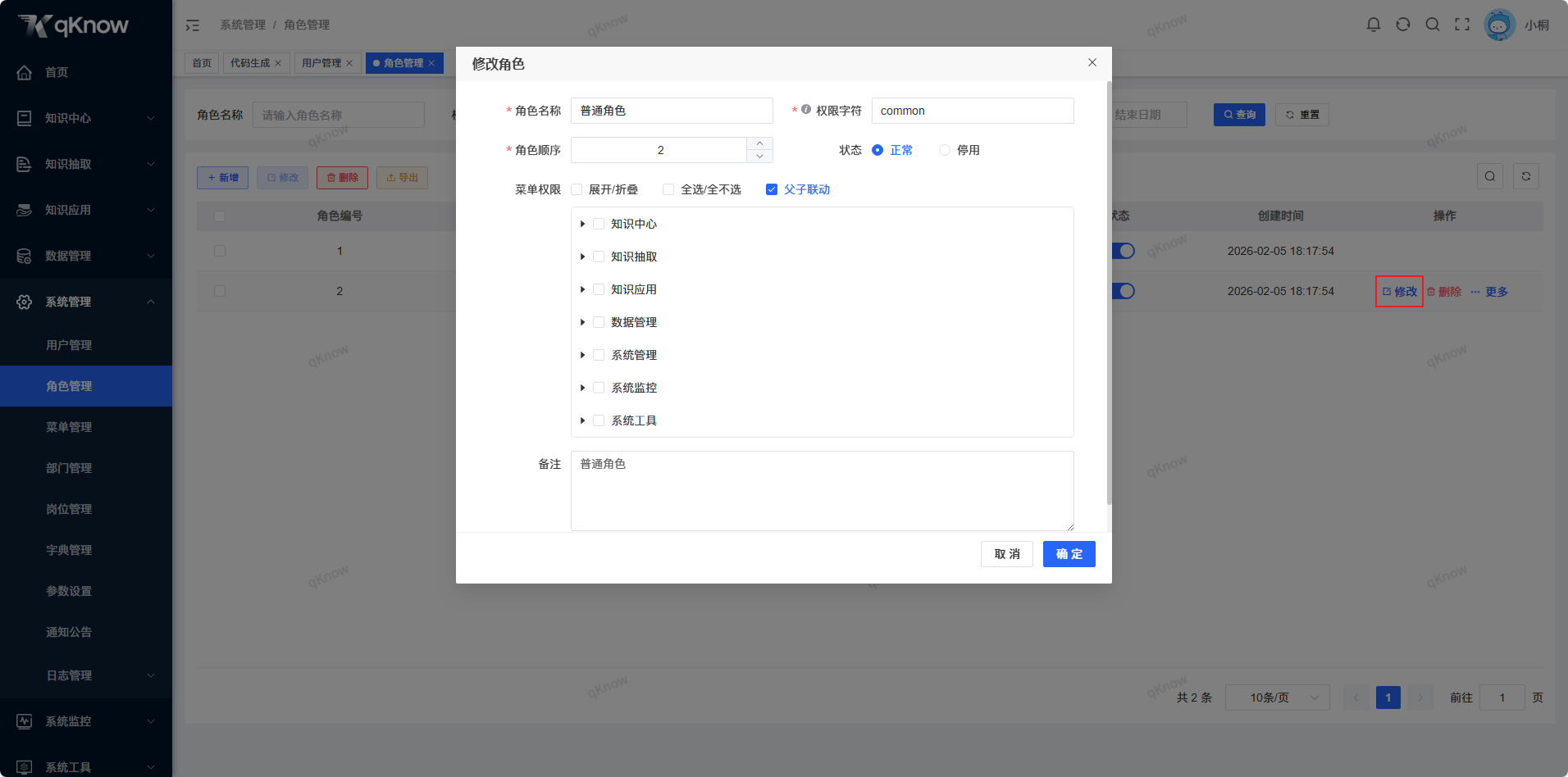The height and width of the screenshot is (777, 1568).
Task: Click the 知识中心 sidebar icon
Action: (25, 118)
